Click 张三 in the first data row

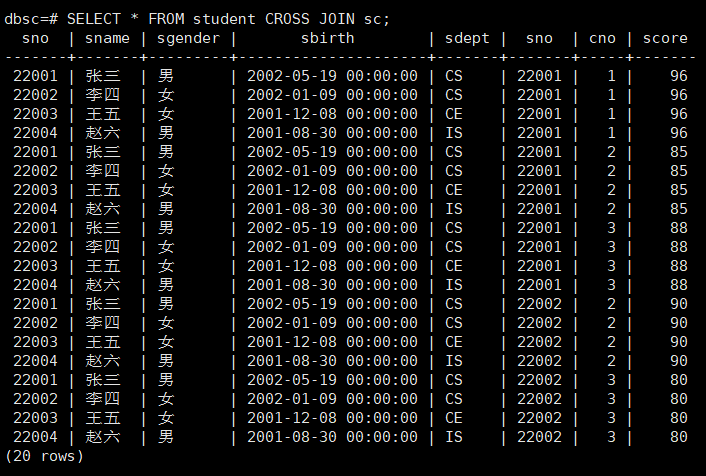tap(101, 76)
